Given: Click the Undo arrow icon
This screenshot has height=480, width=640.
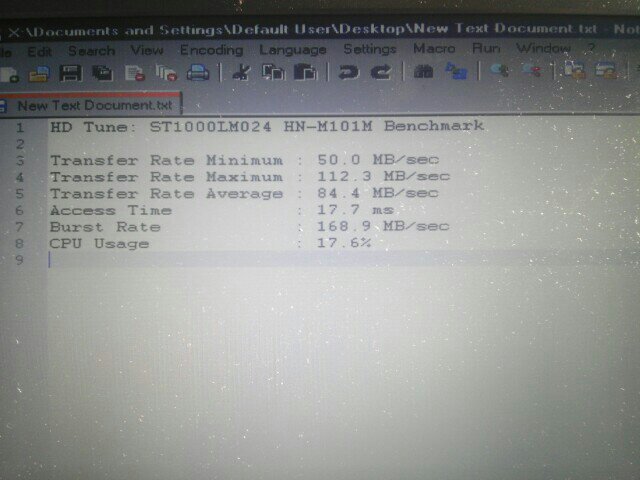Looking at the screenshot, I should tap(348, 72).
